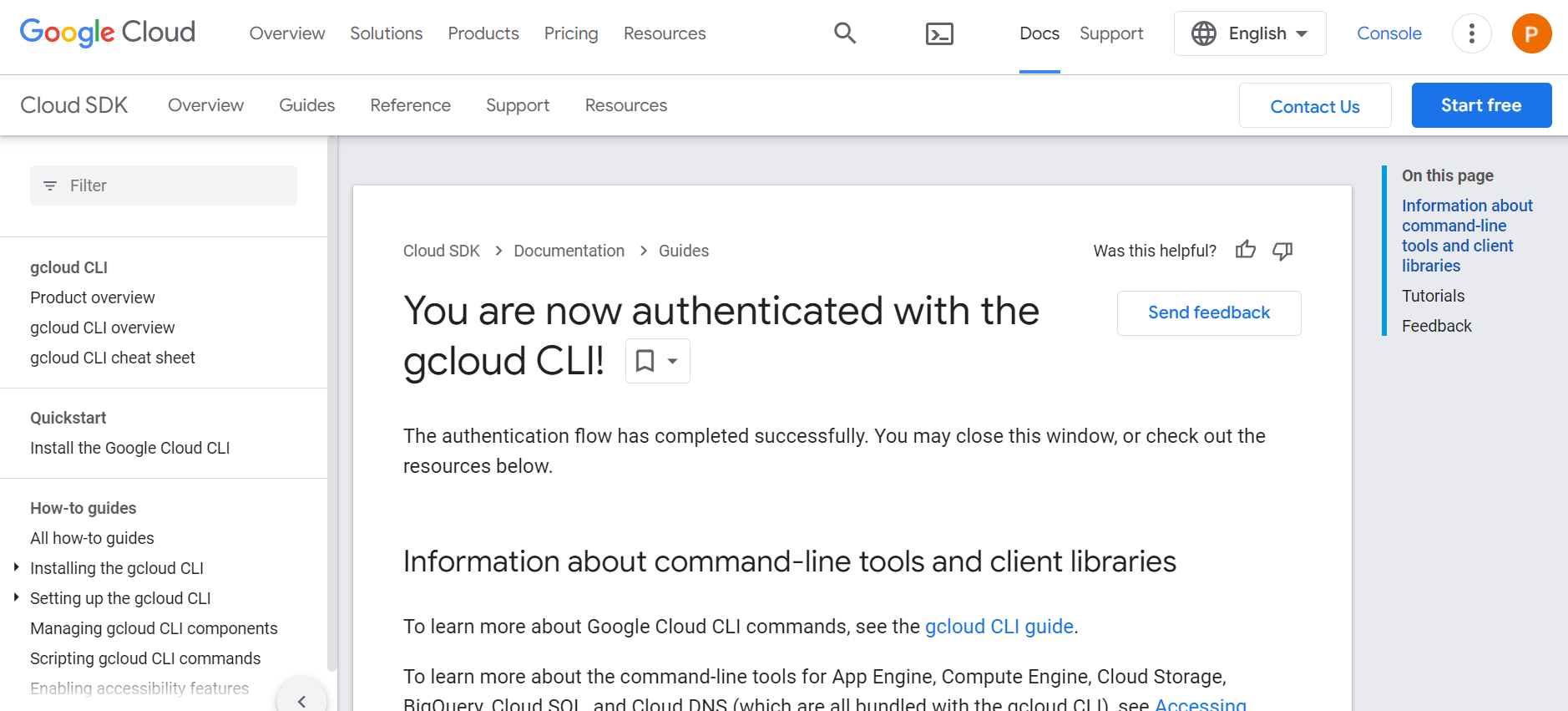The width and height of the screenshot is (1568, 711).
Task: Open Managing gcloud CLI components
Action: pyautogui.click(x=154, y=628)
